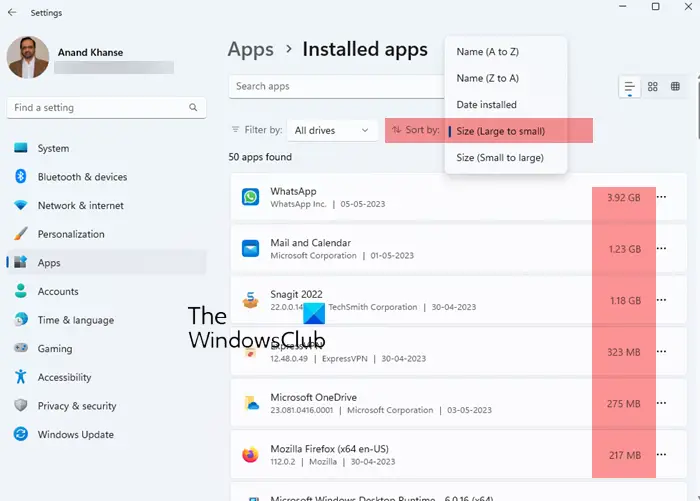This screenshot has height=501, width=700.
Task: Click the Snagit 2022 app icon
Action: point(250,300)
